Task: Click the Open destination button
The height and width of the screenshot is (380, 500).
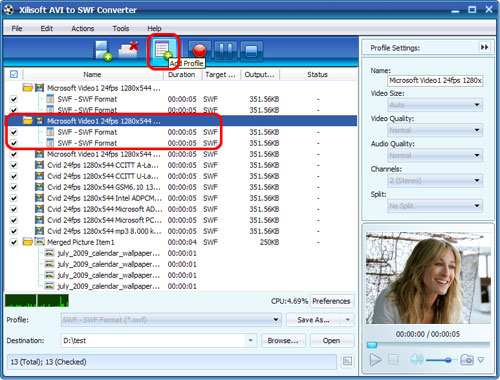Action: tap(331, 340)
